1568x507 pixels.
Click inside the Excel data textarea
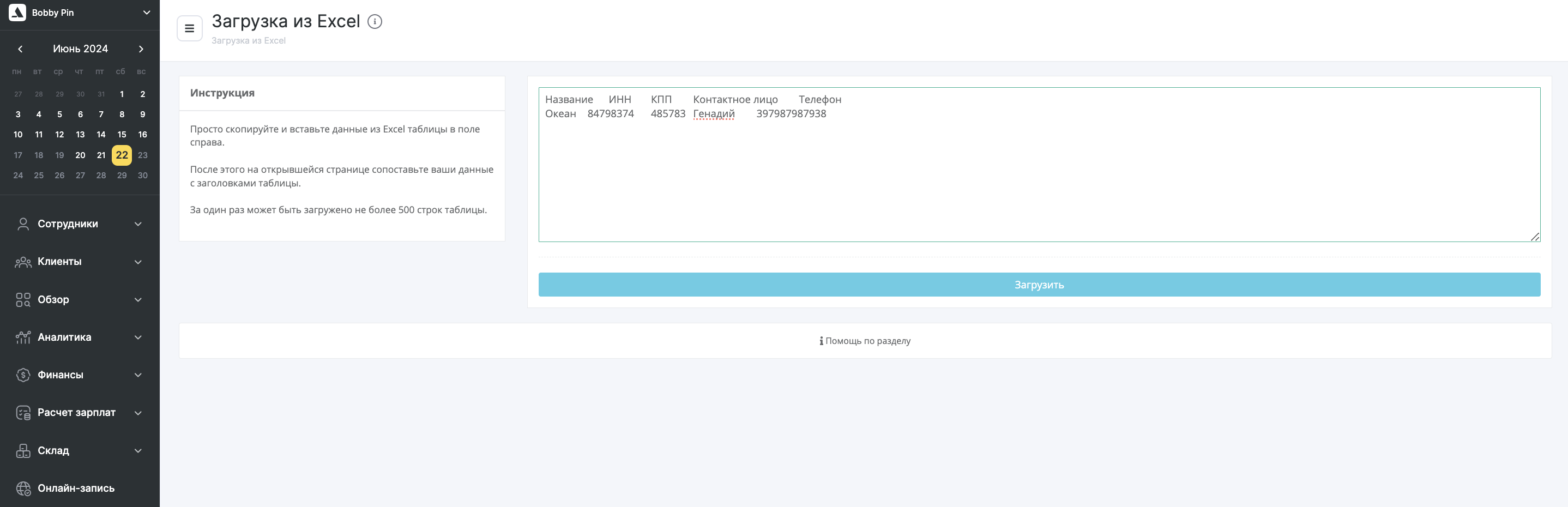(1039, 164)
